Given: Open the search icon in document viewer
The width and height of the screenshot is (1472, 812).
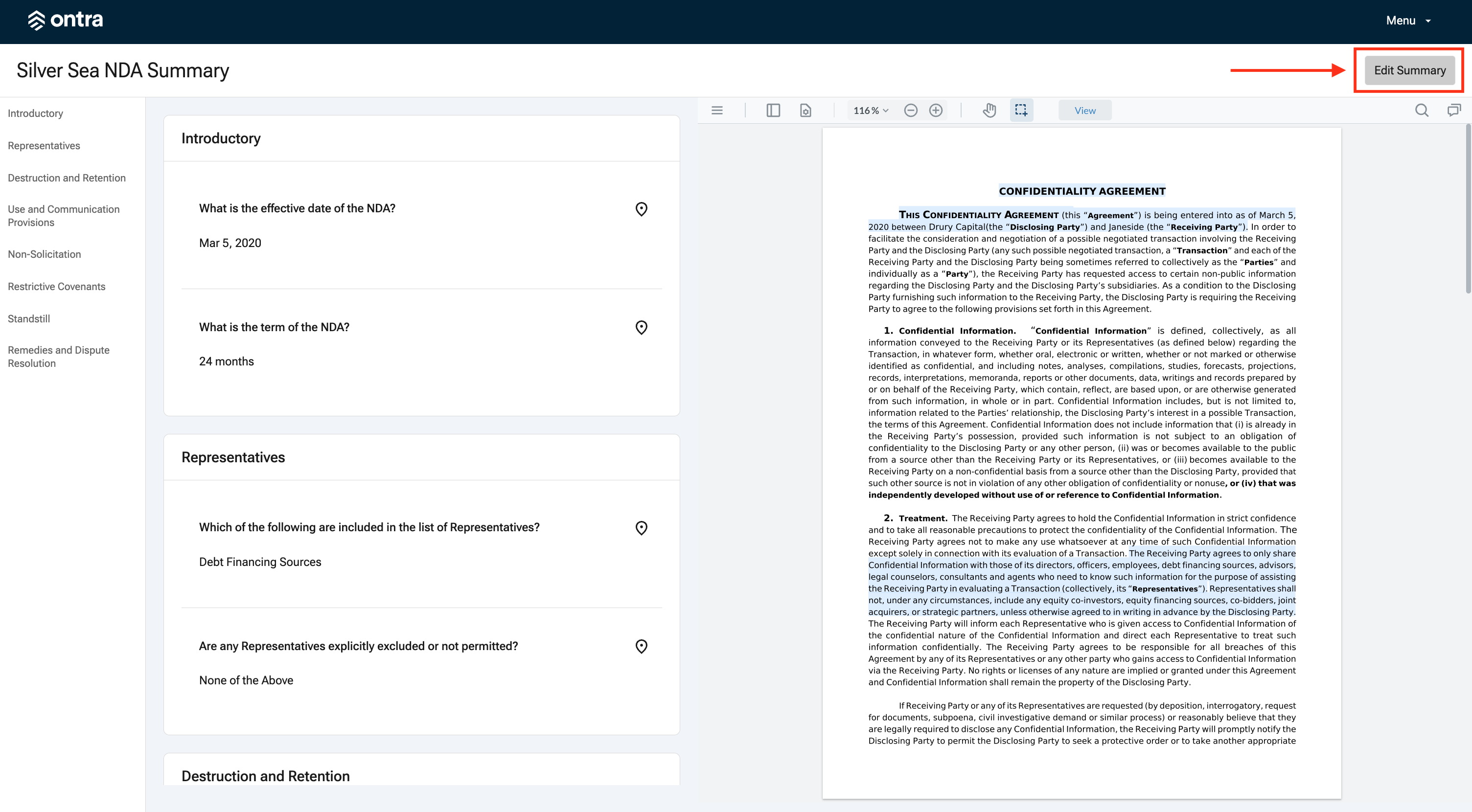Looking at the screenshot, I should point(1422,110).
